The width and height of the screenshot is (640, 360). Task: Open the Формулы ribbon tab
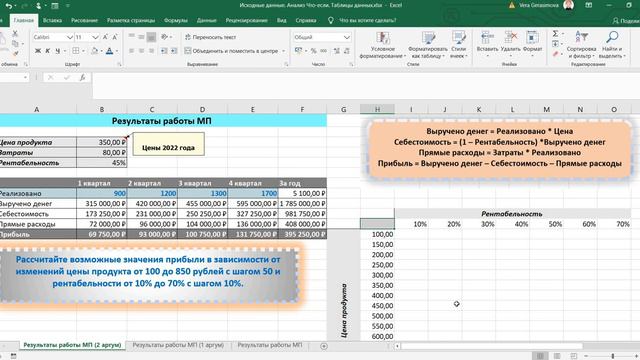176,20
